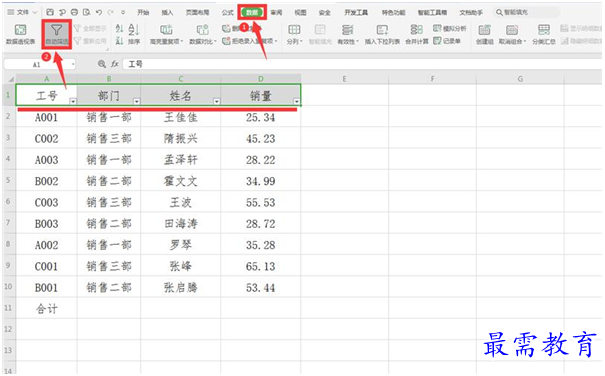Select column header E

344,79
